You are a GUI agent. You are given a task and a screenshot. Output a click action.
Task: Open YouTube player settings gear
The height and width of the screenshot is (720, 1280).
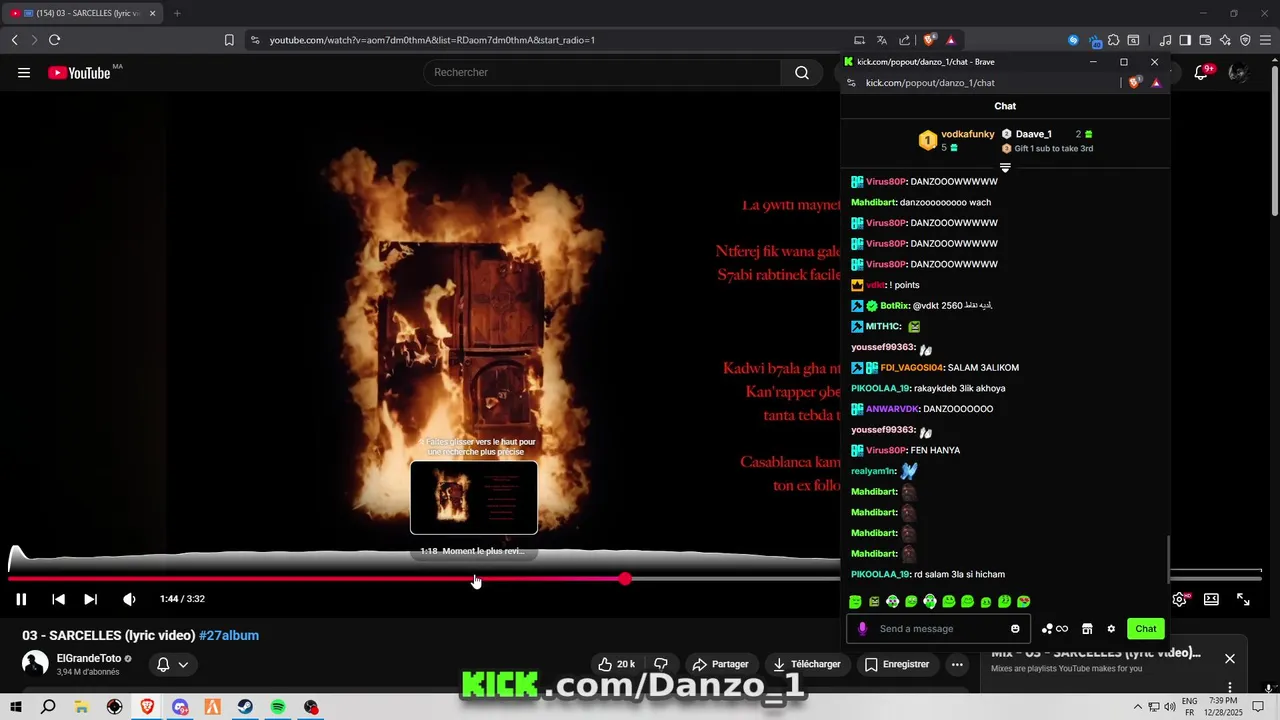click(1179, 599)
